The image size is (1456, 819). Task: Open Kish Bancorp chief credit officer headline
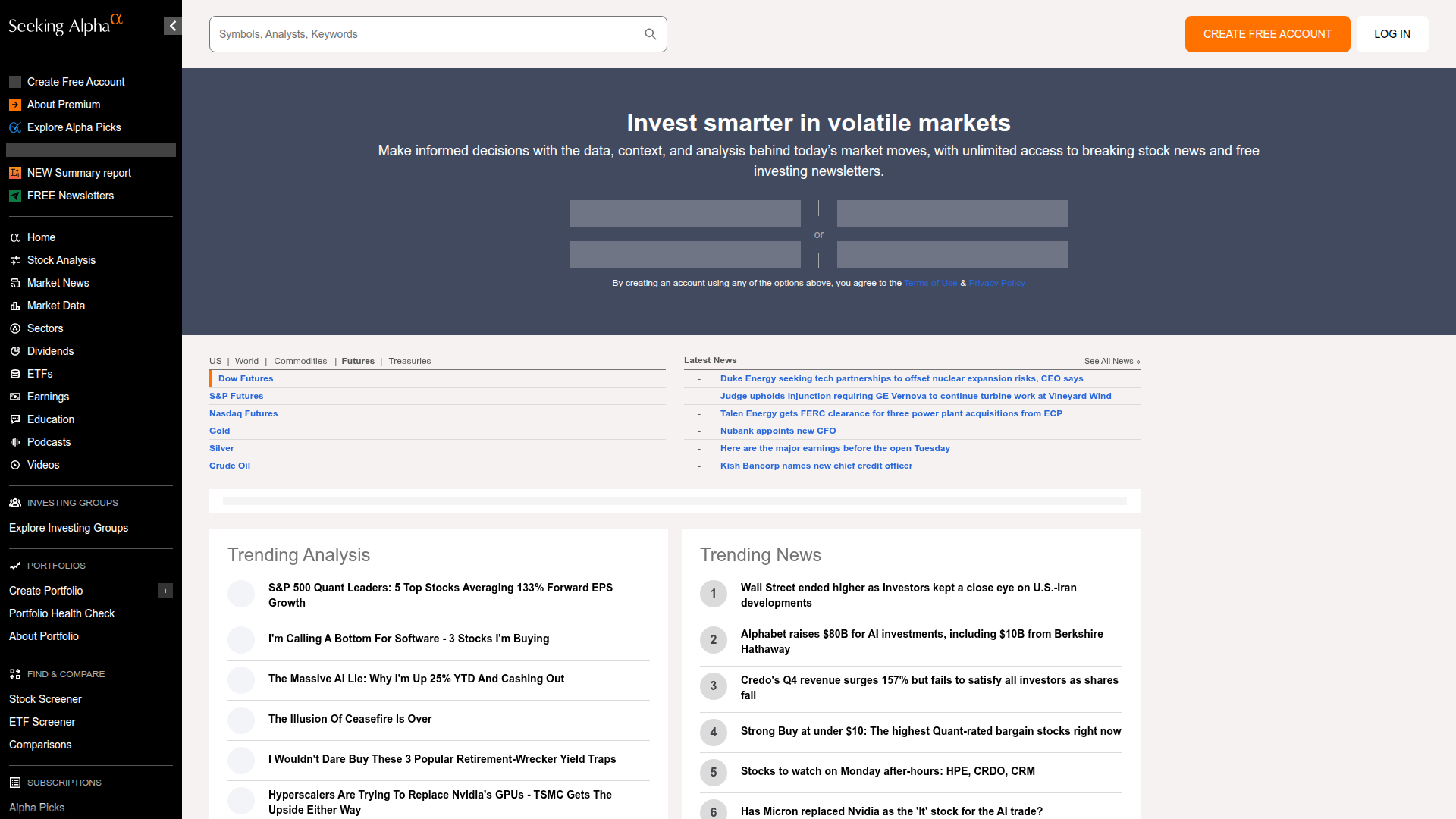(x=816, y=466)
